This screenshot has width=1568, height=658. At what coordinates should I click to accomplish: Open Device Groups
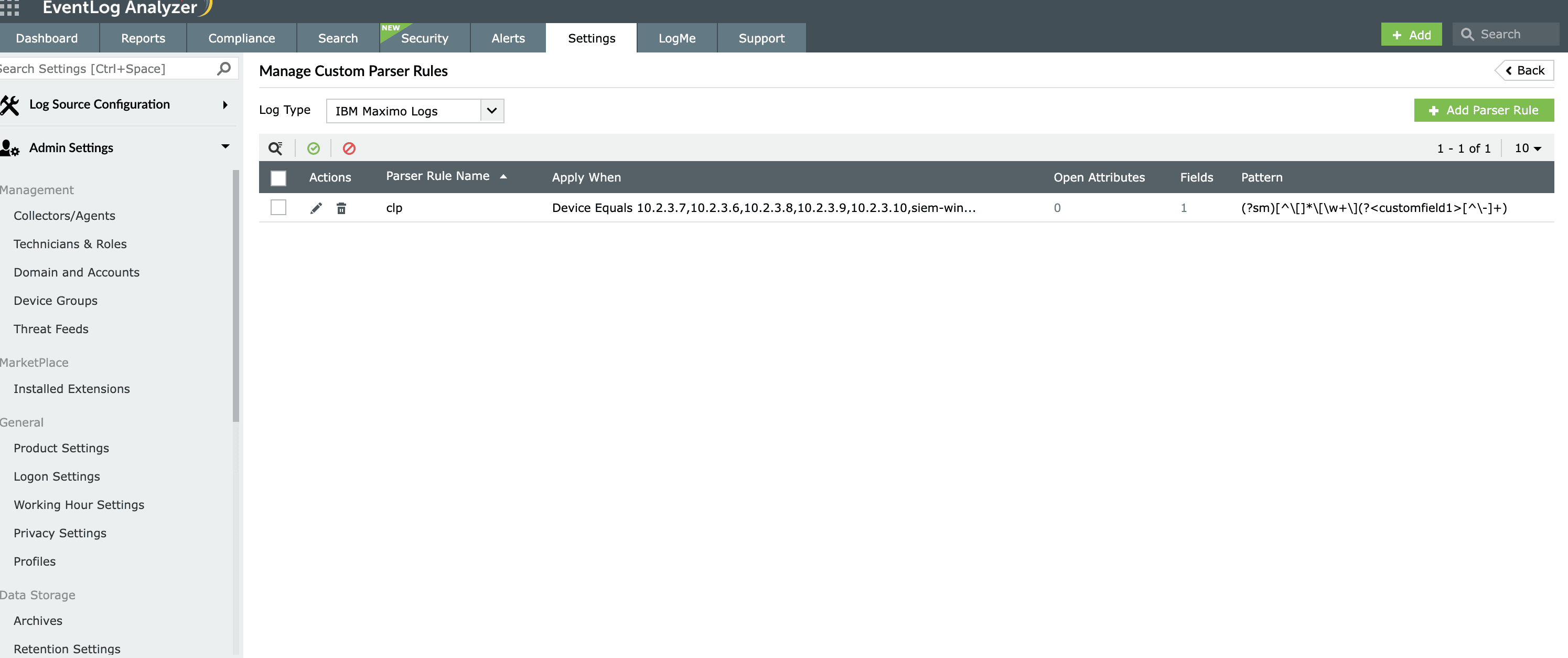56,300
